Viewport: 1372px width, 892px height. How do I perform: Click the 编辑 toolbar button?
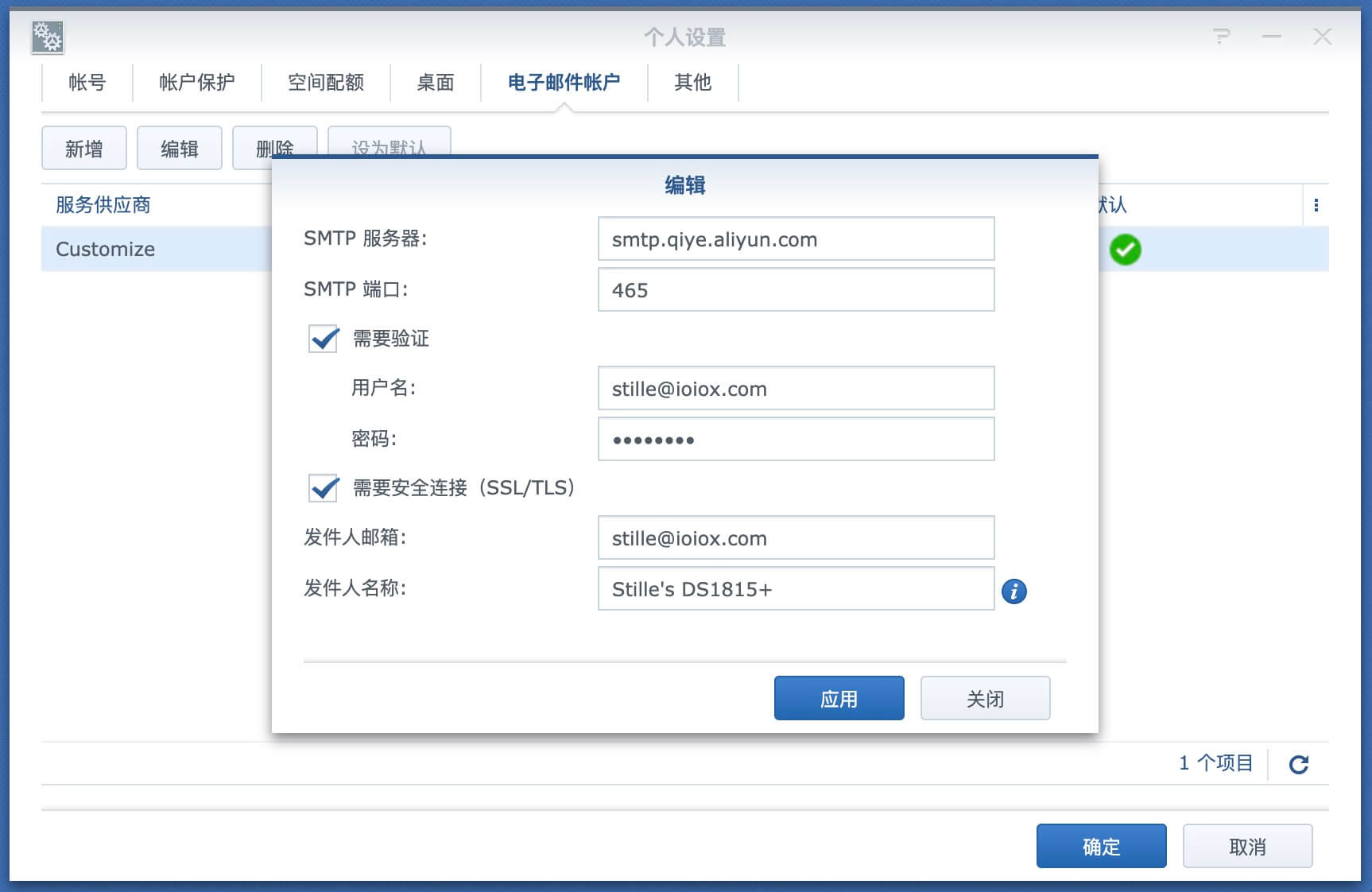point(180,149)
